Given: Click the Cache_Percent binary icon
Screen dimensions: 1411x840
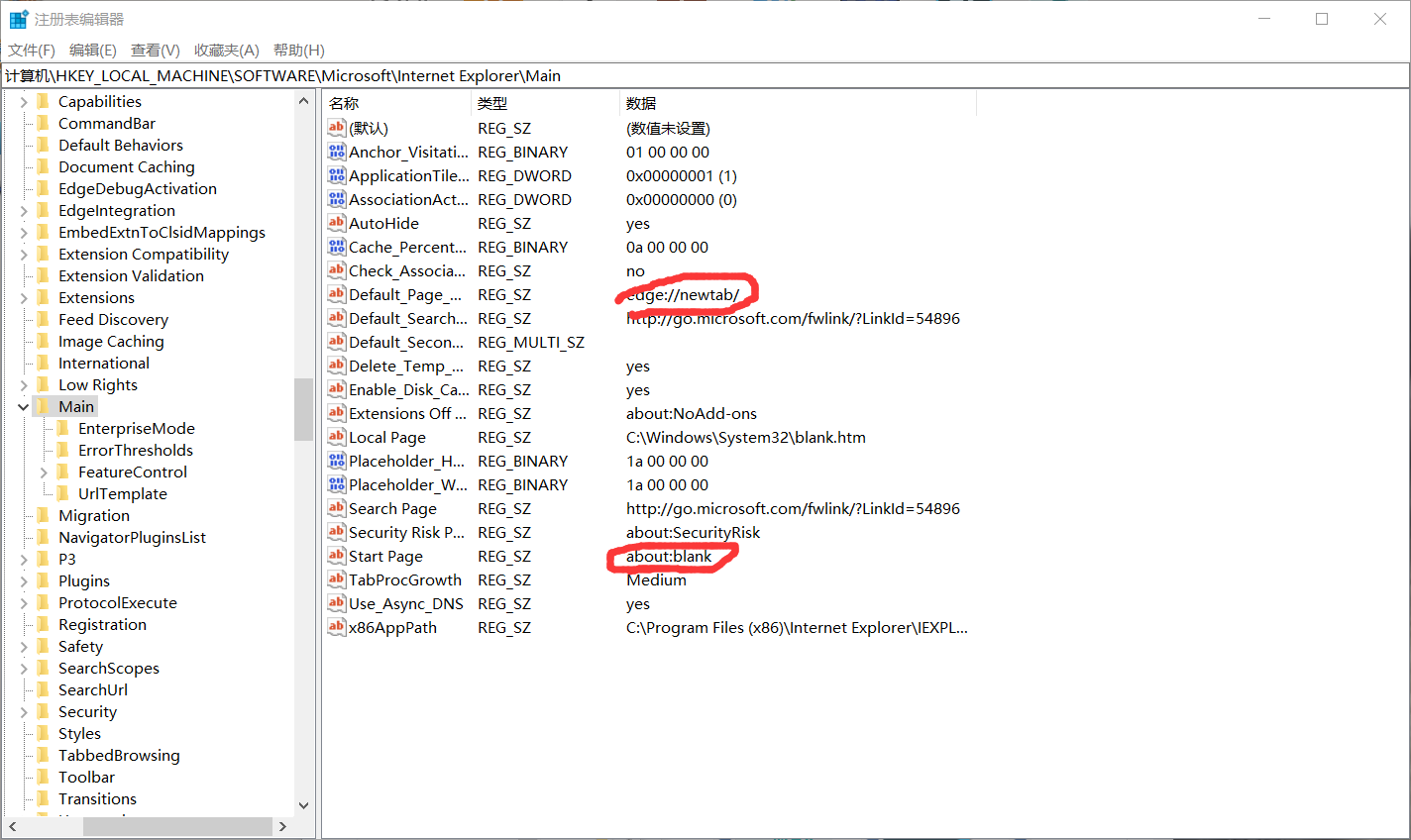Looking at the screenshot, I should [x=337, y=247].
